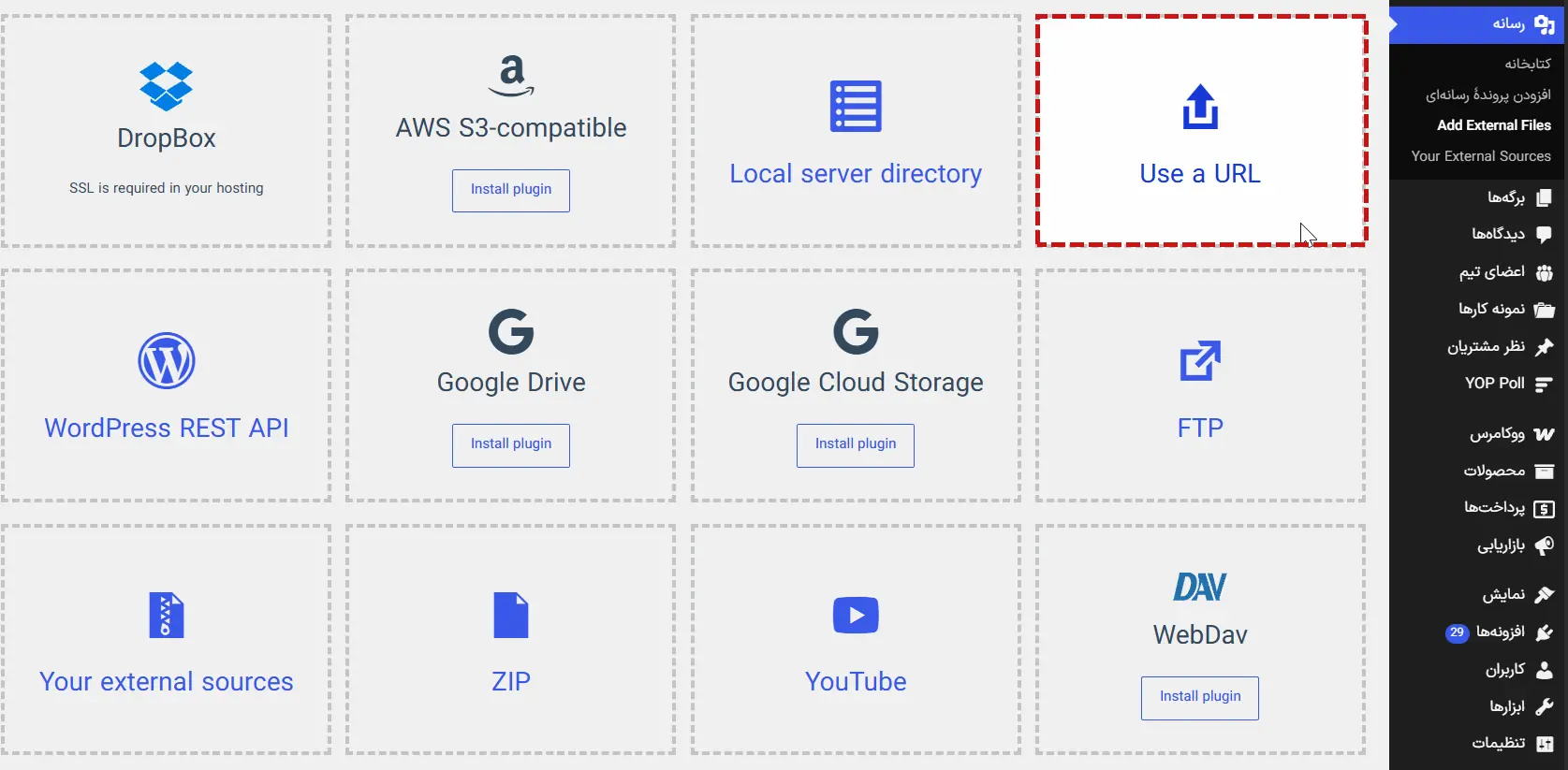Pick the ZIP file icon
The height and width of the screenshot is (770, 1568).
511,616
